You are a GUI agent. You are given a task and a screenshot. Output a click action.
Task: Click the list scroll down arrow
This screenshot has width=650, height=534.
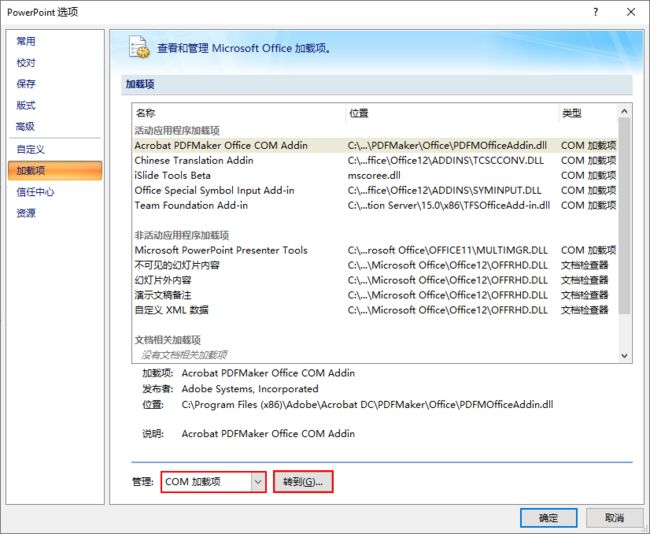tap(624, 356)
